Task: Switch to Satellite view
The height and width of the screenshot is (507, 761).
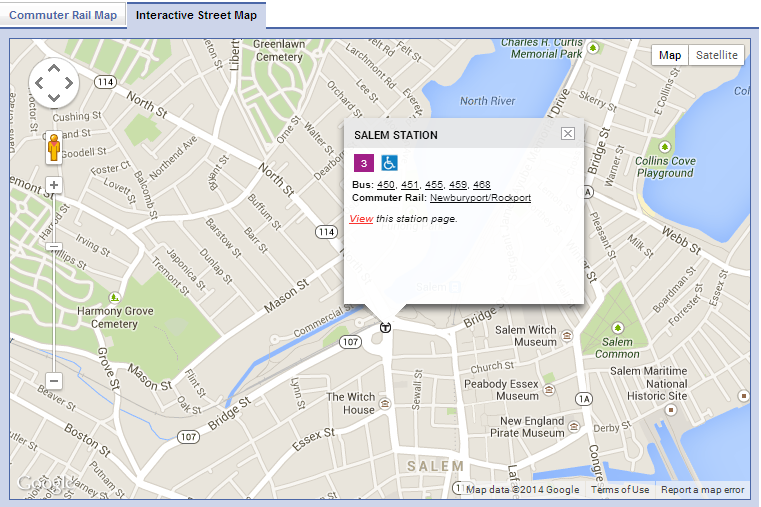Action: 716,55
